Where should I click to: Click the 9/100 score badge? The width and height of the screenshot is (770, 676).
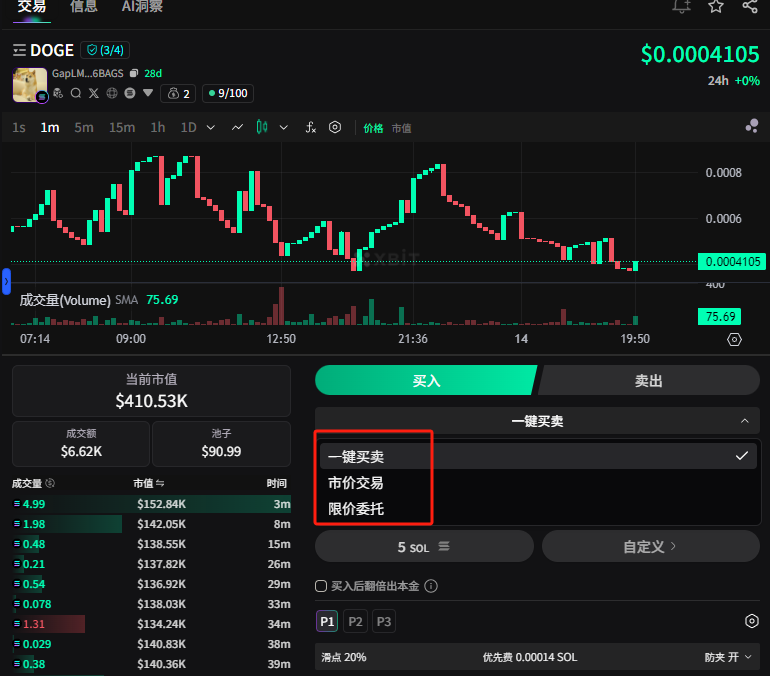click(x=228, y=93)
